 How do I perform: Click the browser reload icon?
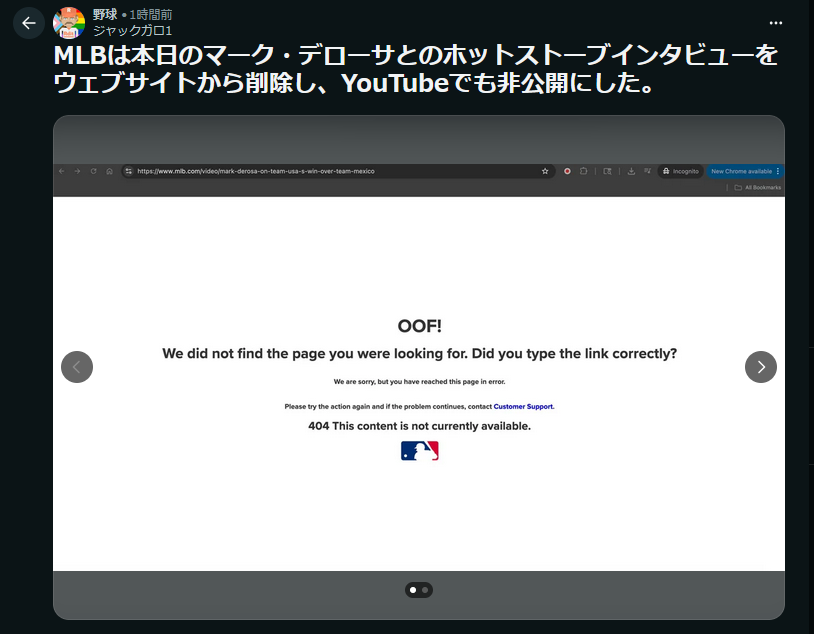(x=93, y=171)
